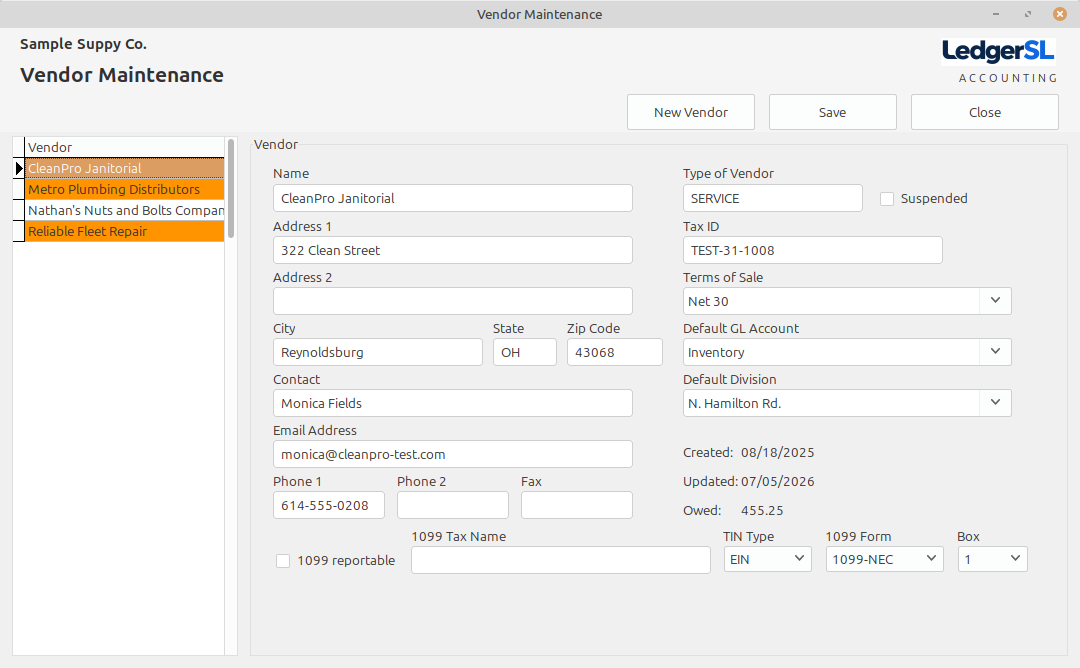Image resolution: width=1080 pixels, height=668 pixels.
Task: Click the Zip Code field
Action: (614, 352)
